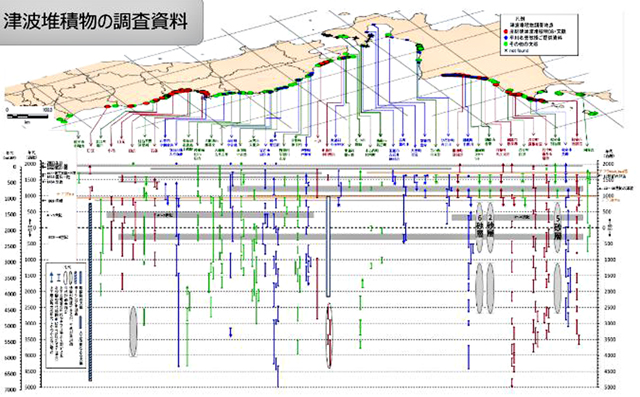The image size is (640, 397).
Task: Click the 5500 value on the age axis
Action: [x=11, y=342]
